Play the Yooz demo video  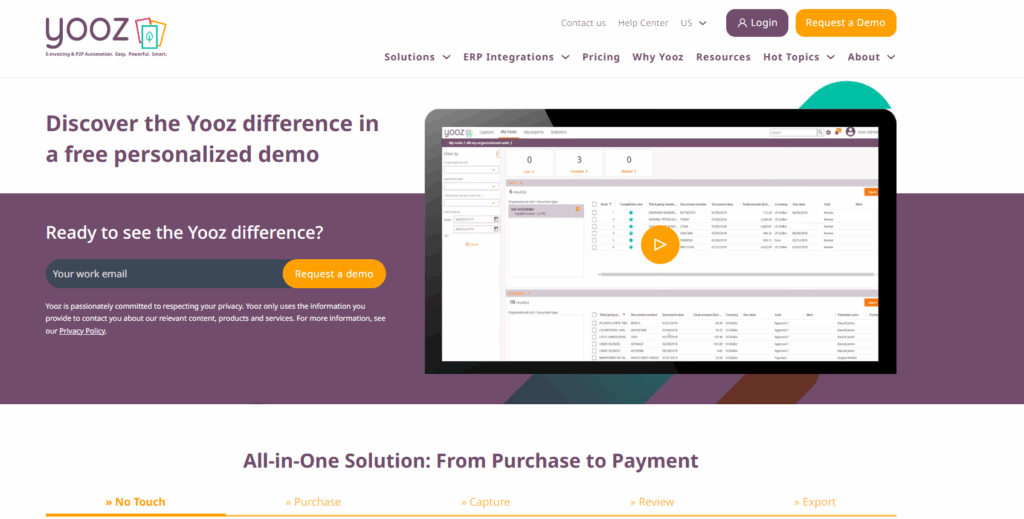point(660,245)
